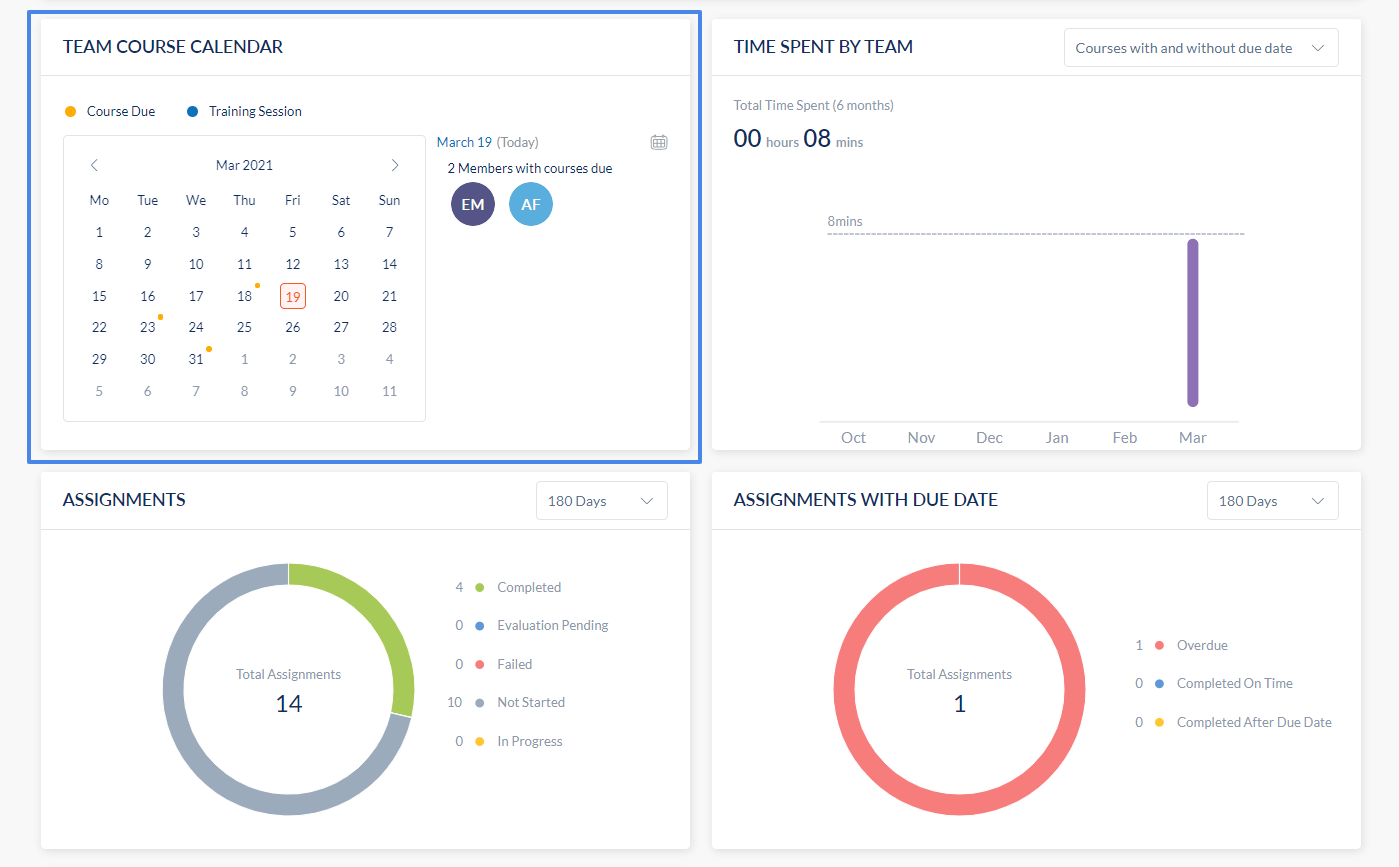Open the Courses with and without due date dropdown
Screen dimensions: 1399x867
[x=1201, y=48]
